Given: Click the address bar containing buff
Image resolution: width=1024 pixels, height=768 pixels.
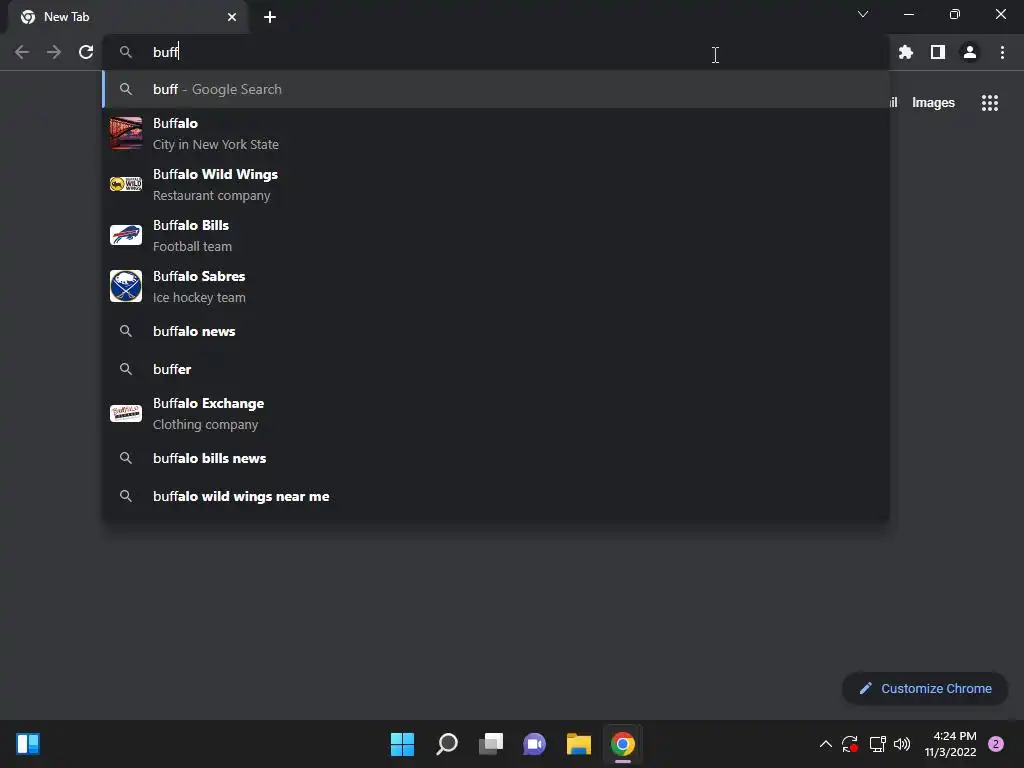Looking at the screenshot, I should 495,52.
